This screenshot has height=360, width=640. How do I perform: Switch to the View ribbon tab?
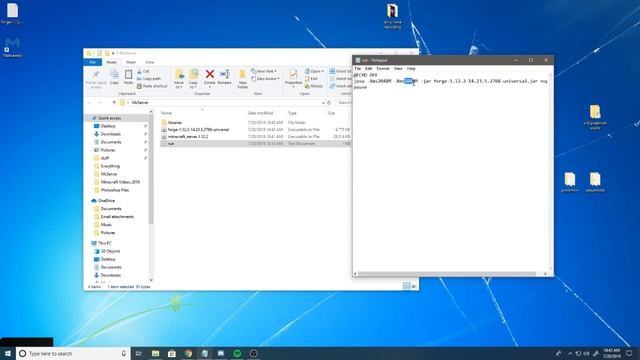(x=150, y=62)
